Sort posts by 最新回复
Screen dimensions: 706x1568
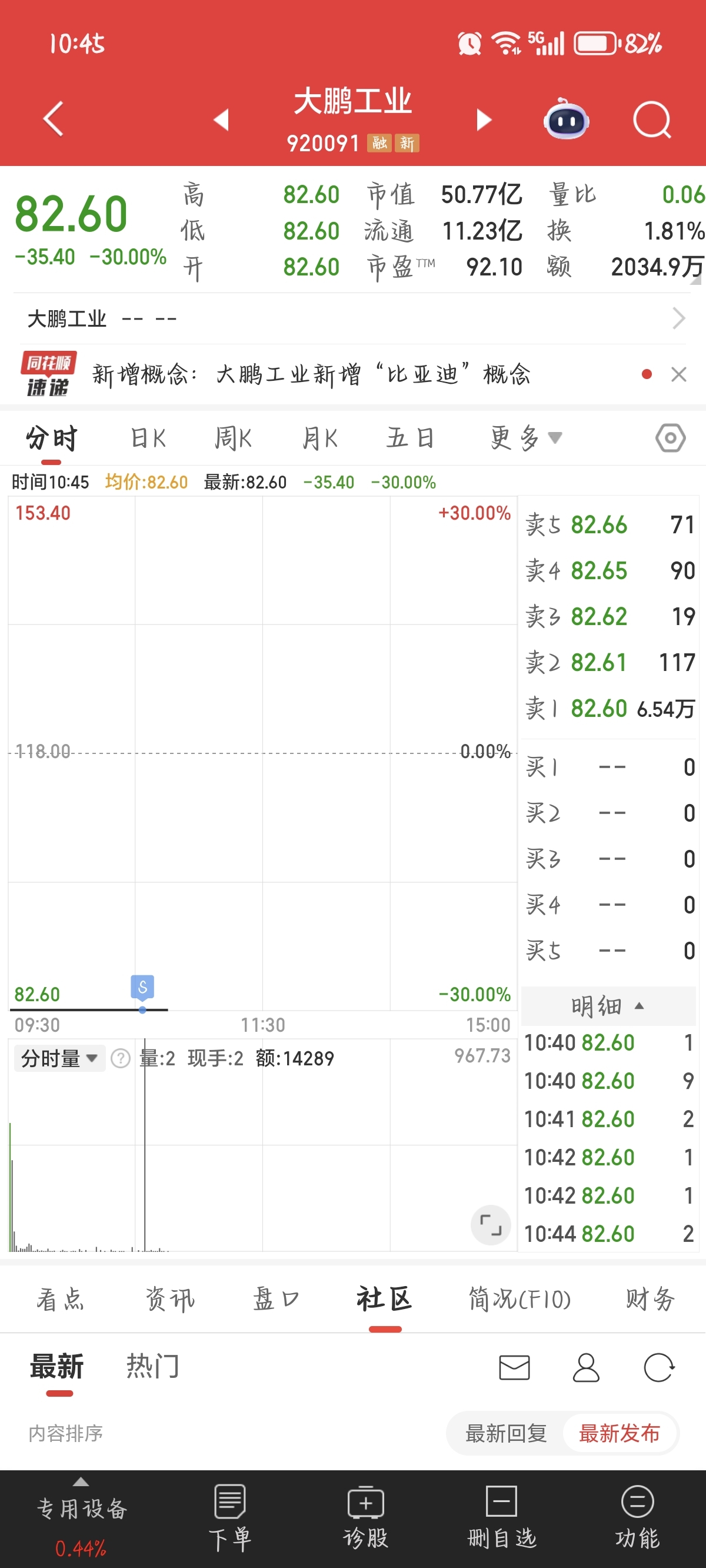point(506,1433)
